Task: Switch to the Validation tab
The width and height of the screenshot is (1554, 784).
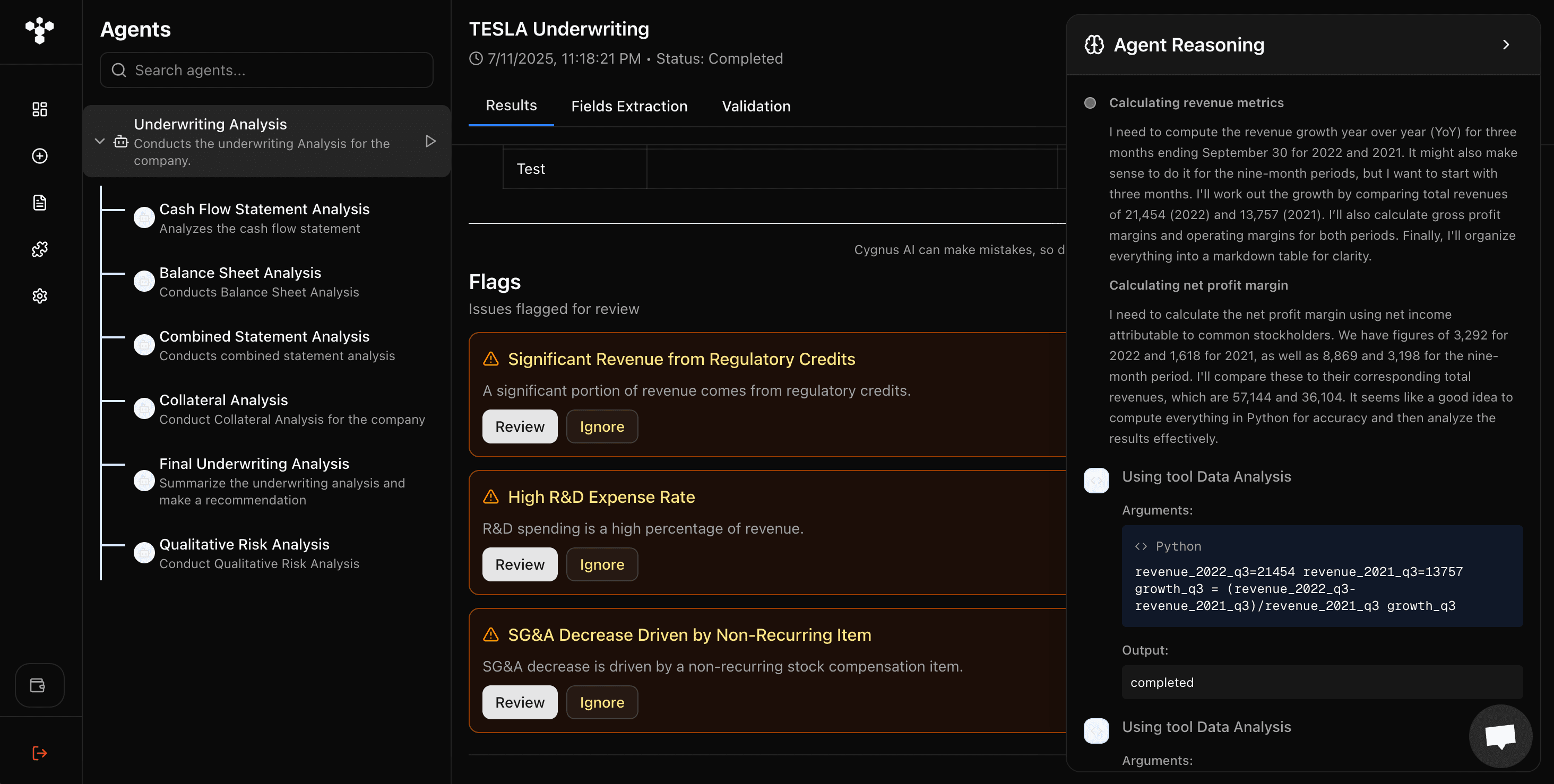Action: [x=755, y=107]
